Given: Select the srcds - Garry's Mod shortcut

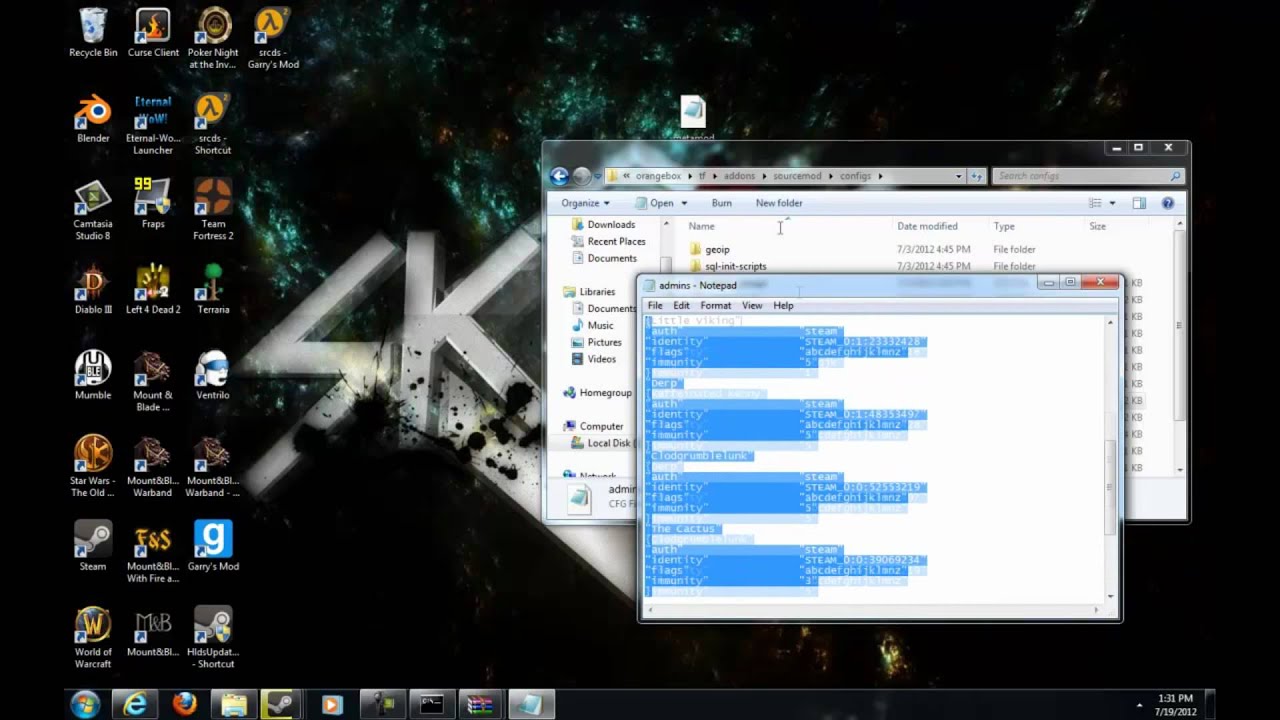Looking at the screenshot, I should (x=273, y=39).
